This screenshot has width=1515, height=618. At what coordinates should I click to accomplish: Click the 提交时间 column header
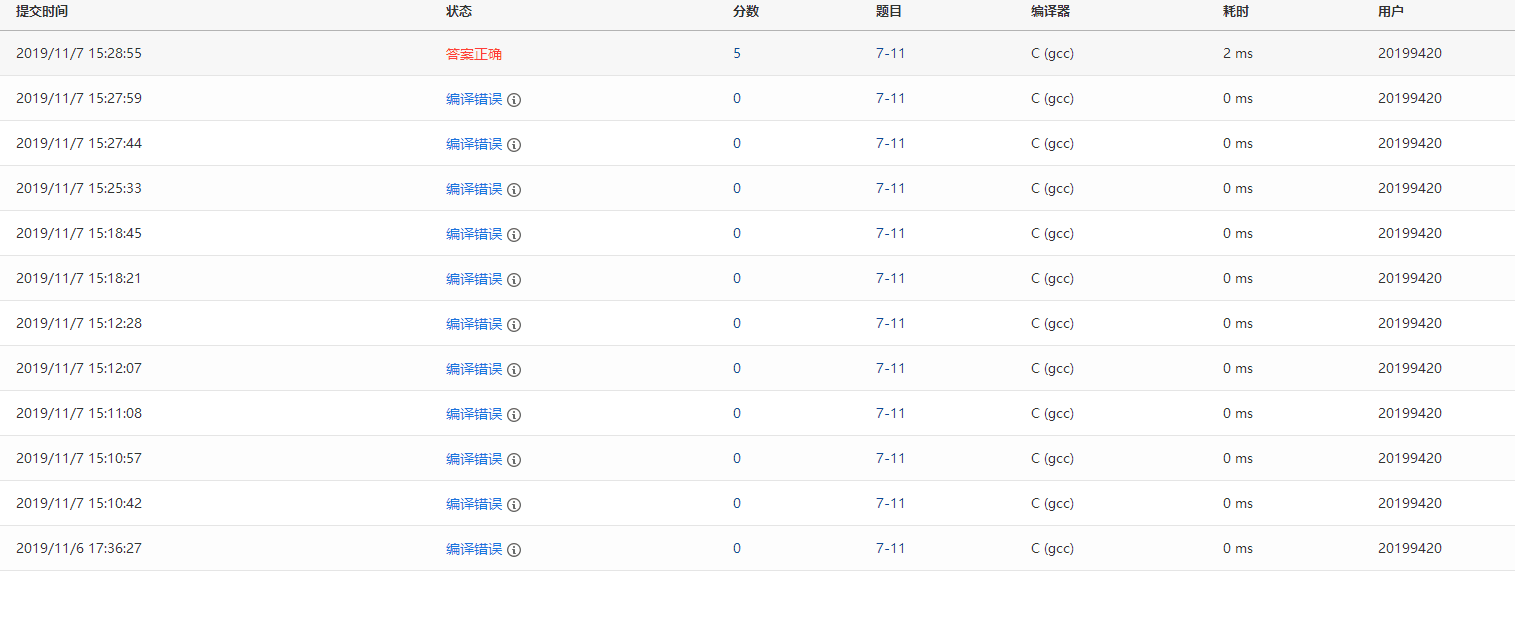(x=42, y=11)
